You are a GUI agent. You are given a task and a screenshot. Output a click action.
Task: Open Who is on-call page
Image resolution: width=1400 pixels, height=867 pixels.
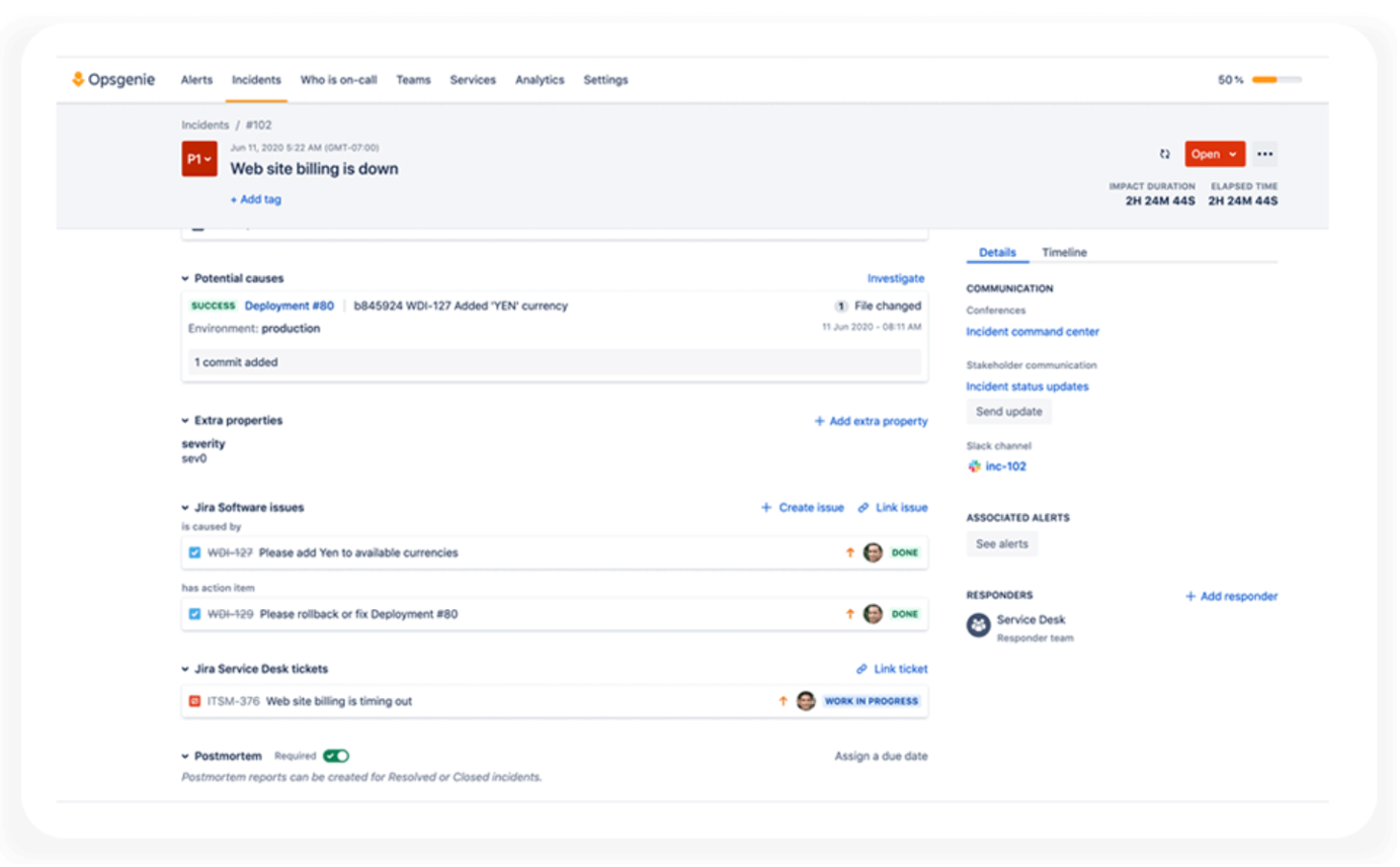pyautogui.click(x=338, y=81)
